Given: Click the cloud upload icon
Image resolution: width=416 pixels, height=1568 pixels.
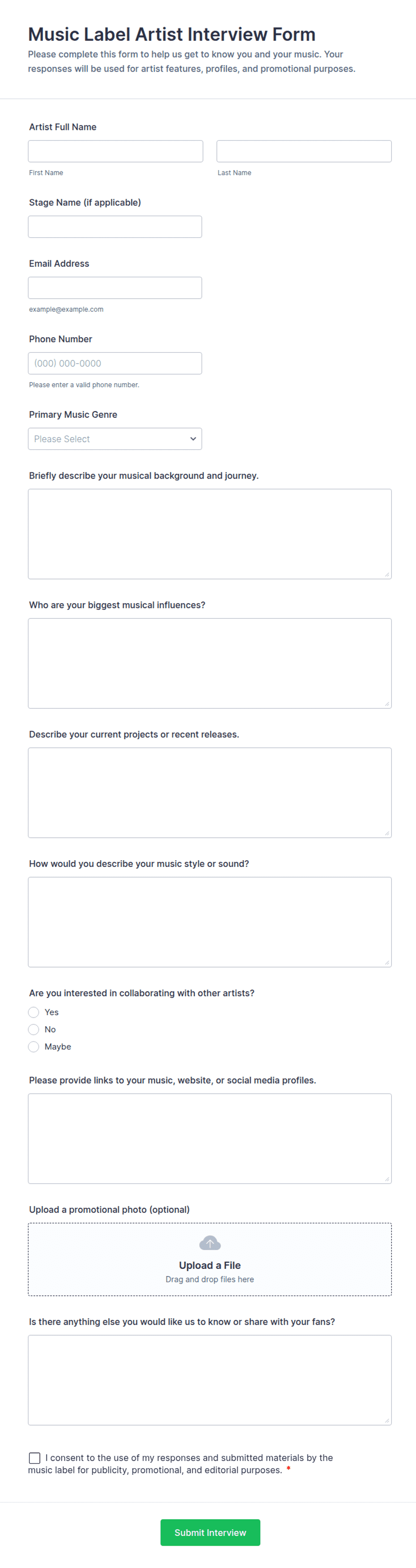Looking at the screenshot, I should [x=210, y=1242].
